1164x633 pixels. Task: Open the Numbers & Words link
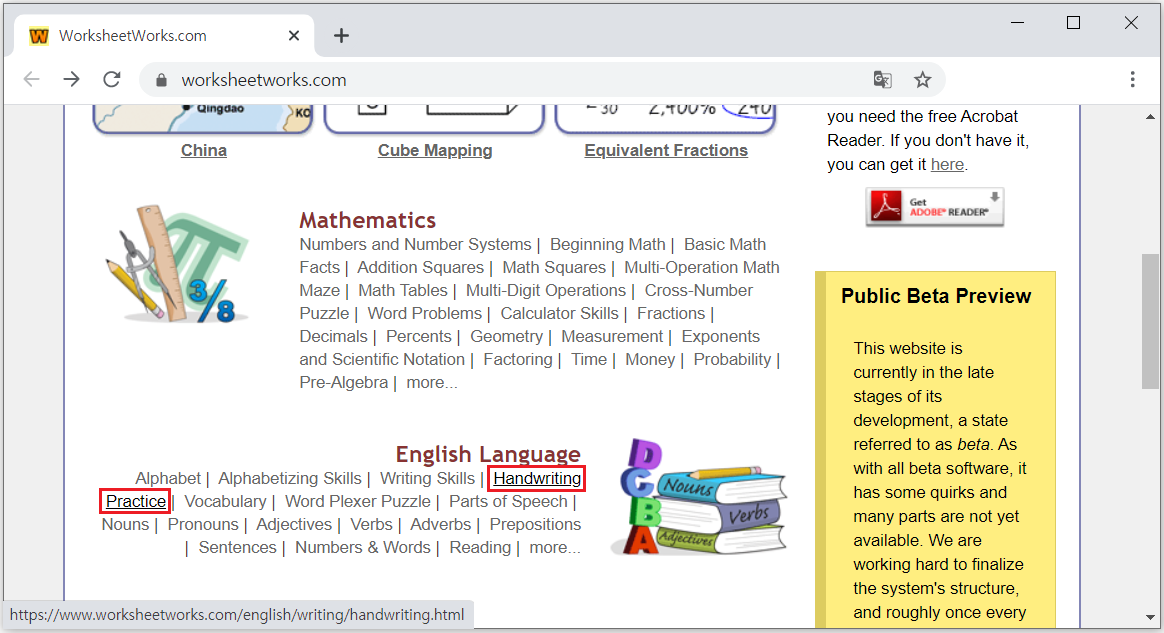tap(362, 548)
